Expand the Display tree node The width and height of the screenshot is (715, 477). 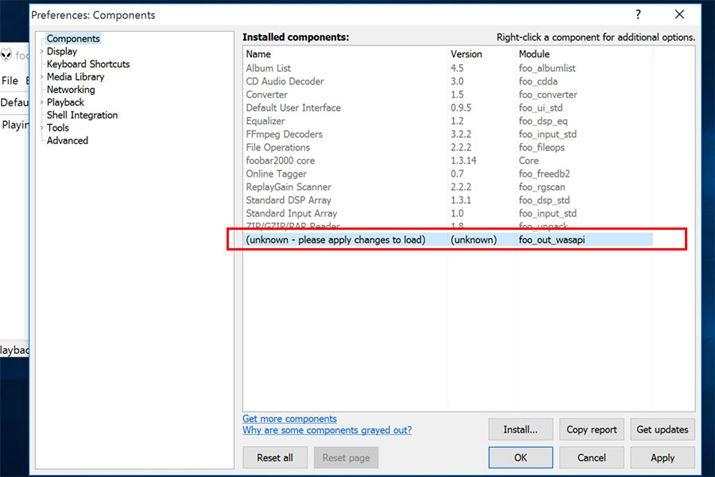(41, 51)
